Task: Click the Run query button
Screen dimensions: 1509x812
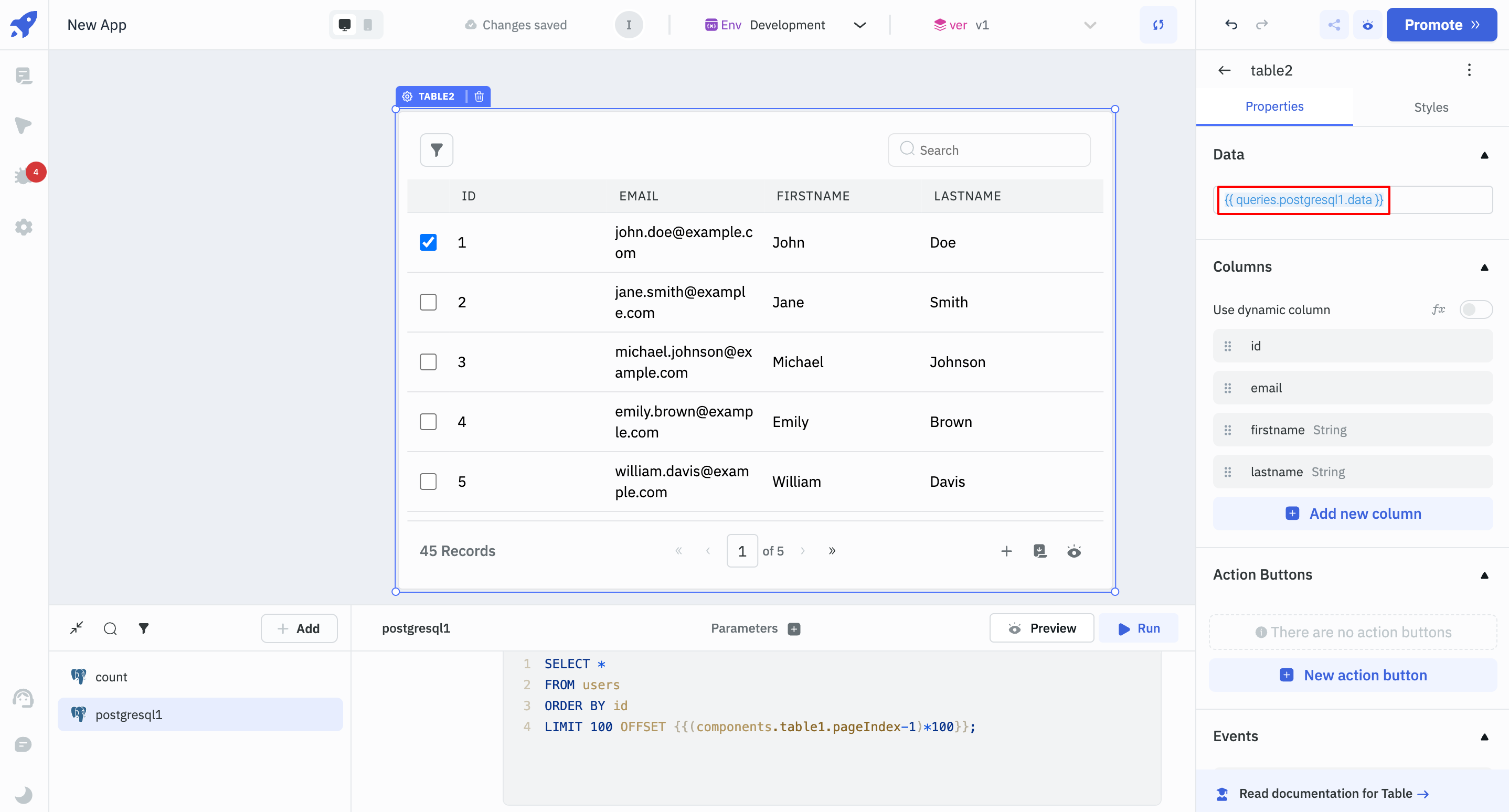Action: click(x=1138, y=628)
